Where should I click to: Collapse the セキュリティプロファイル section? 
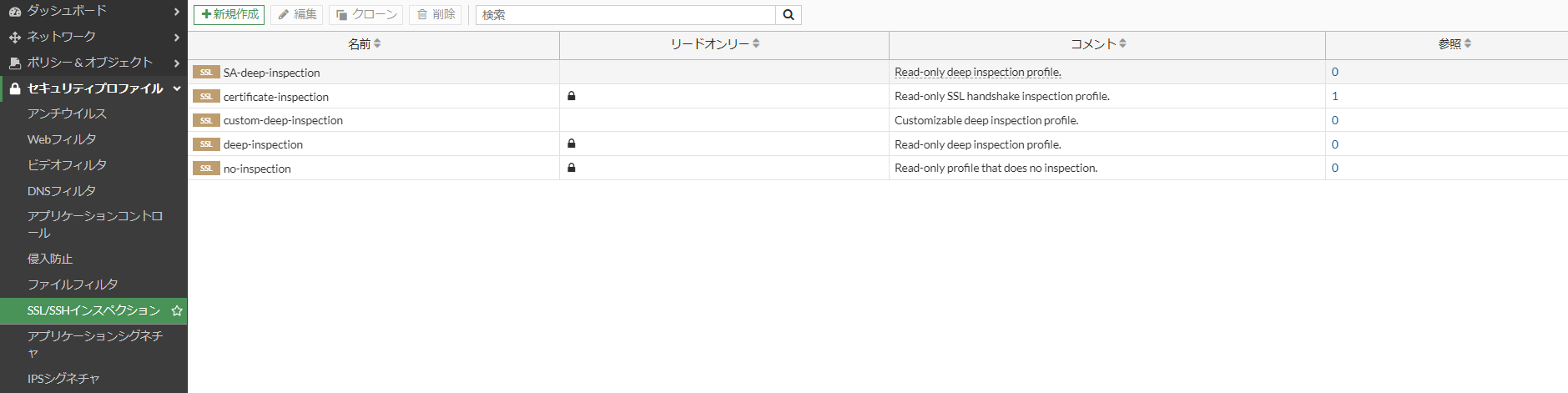pos(177,88)
